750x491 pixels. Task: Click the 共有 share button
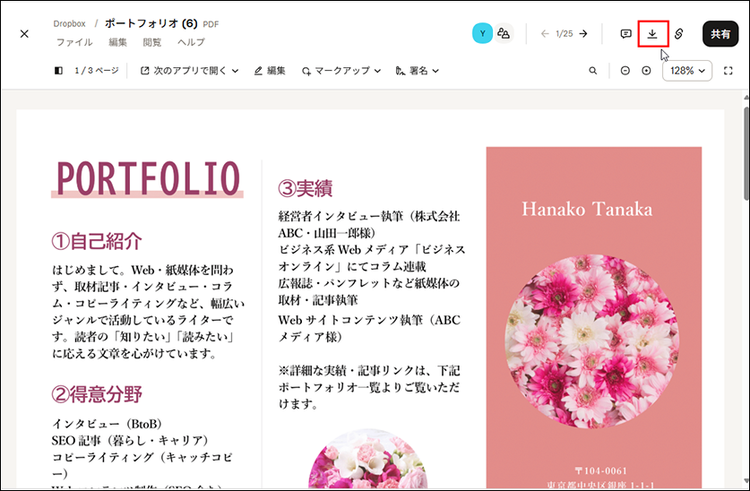pyautogui.click(x=720, y=34)
